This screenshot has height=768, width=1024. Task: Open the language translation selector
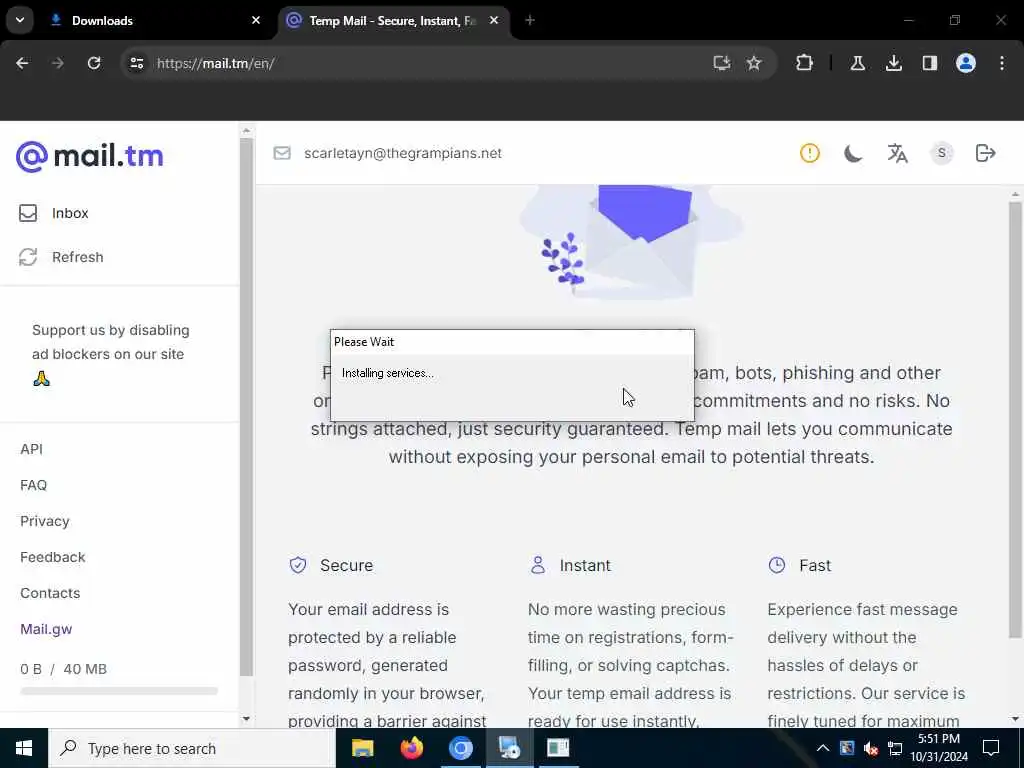coord(897,153)
